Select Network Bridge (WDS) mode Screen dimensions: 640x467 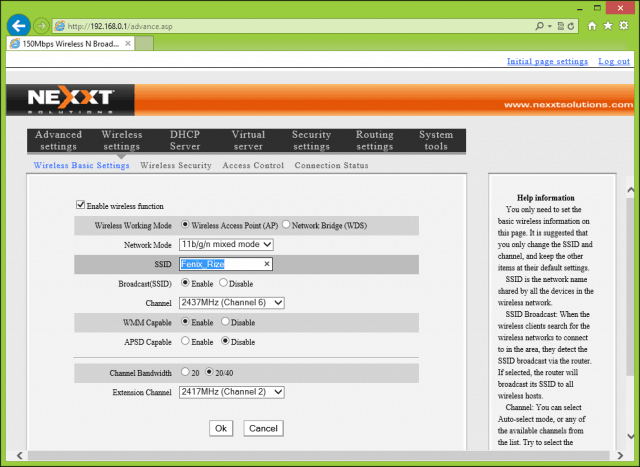tap(286, 225)
